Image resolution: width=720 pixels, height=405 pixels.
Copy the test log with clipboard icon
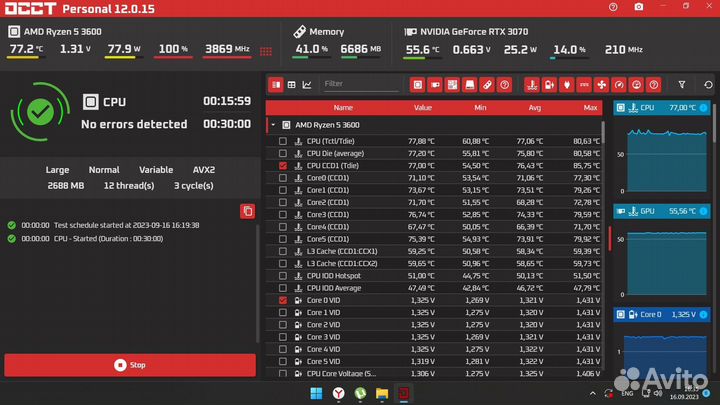click(x=248, y=211)
